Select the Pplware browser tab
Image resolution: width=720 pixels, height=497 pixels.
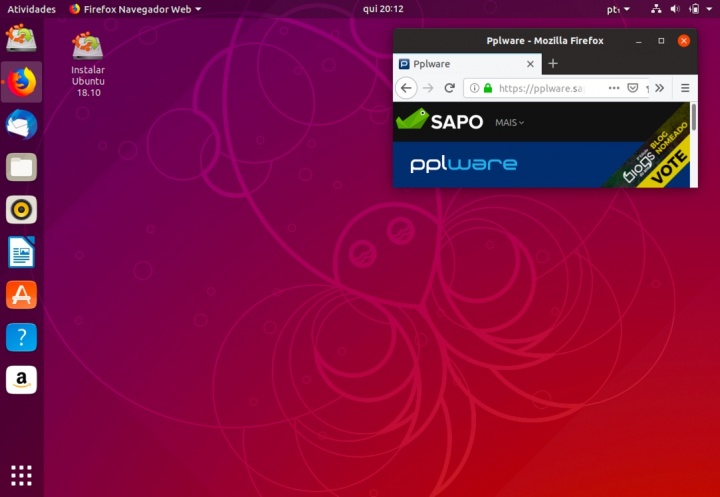click(x=460, y=63)
